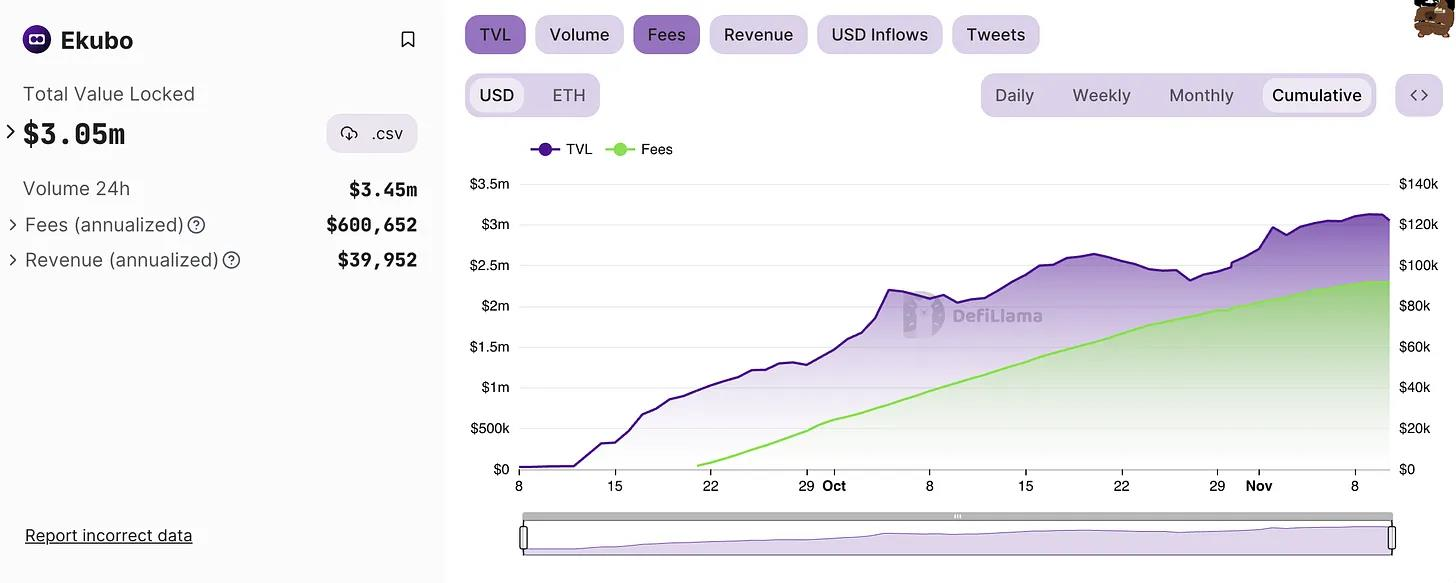Enable the Volume chart metric

(x=579, y=35)
